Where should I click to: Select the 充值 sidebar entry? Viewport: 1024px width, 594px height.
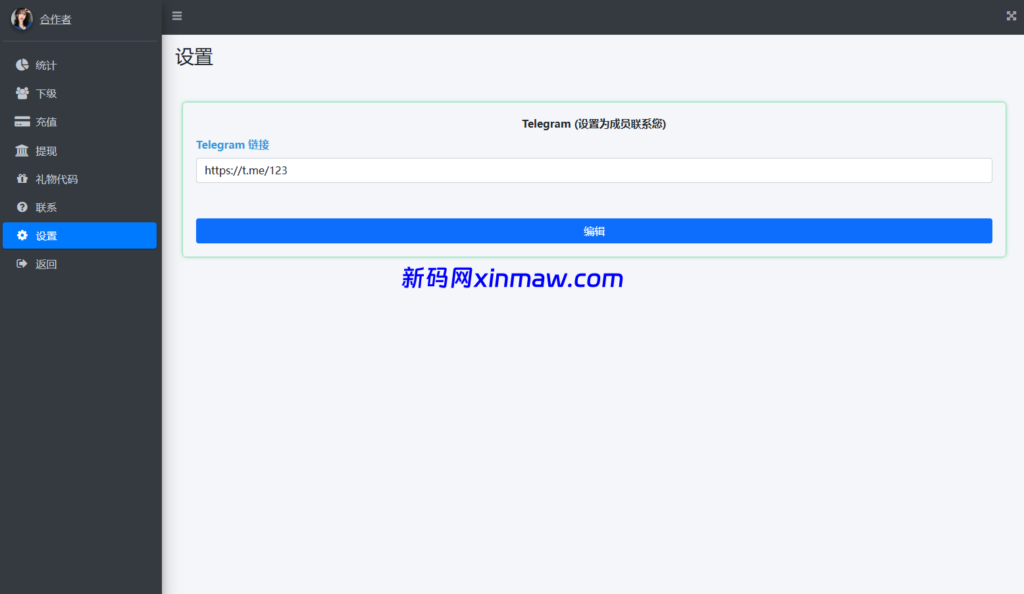pos(46,122)
